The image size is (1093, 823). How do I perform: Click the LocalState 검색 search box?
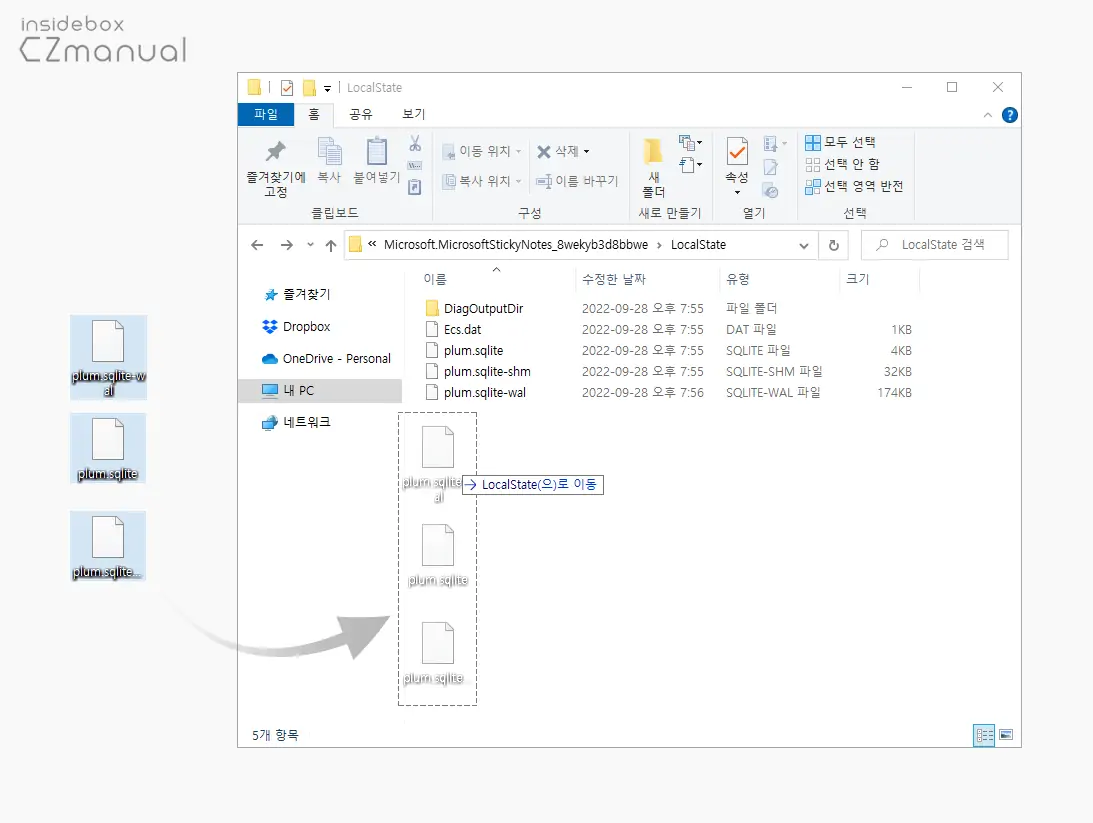(x=935, y=245)
